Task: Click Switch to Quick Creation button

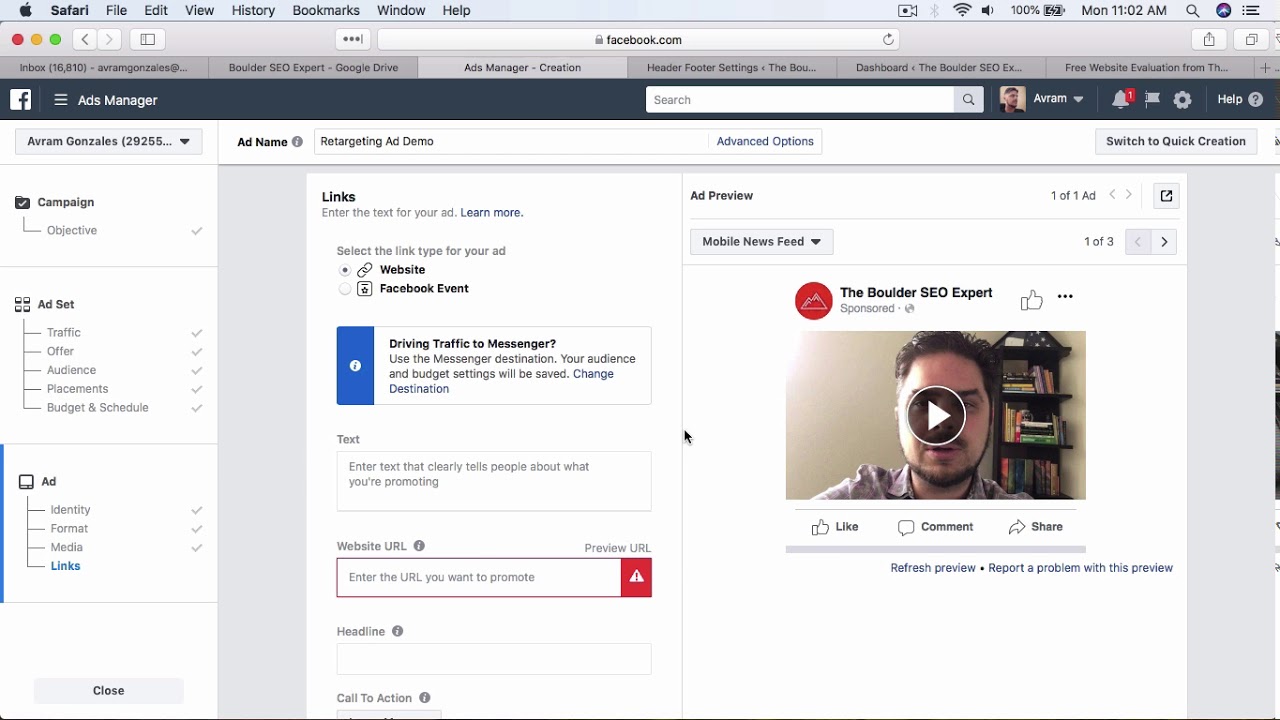Action: 1176,142
